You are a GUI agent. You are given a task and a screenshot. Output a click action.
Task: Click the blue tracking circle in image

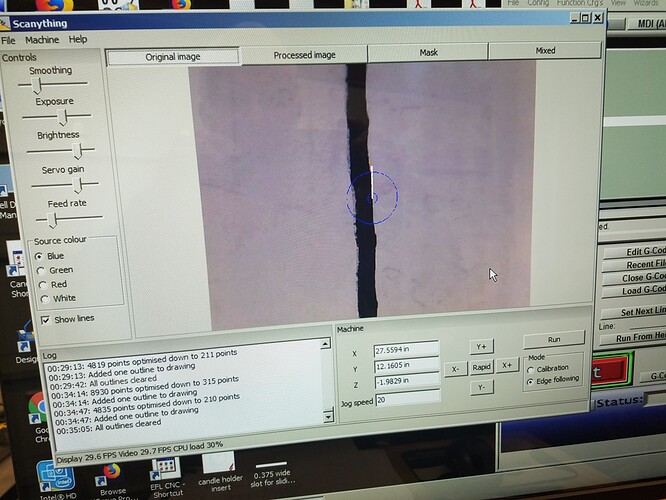372,197
